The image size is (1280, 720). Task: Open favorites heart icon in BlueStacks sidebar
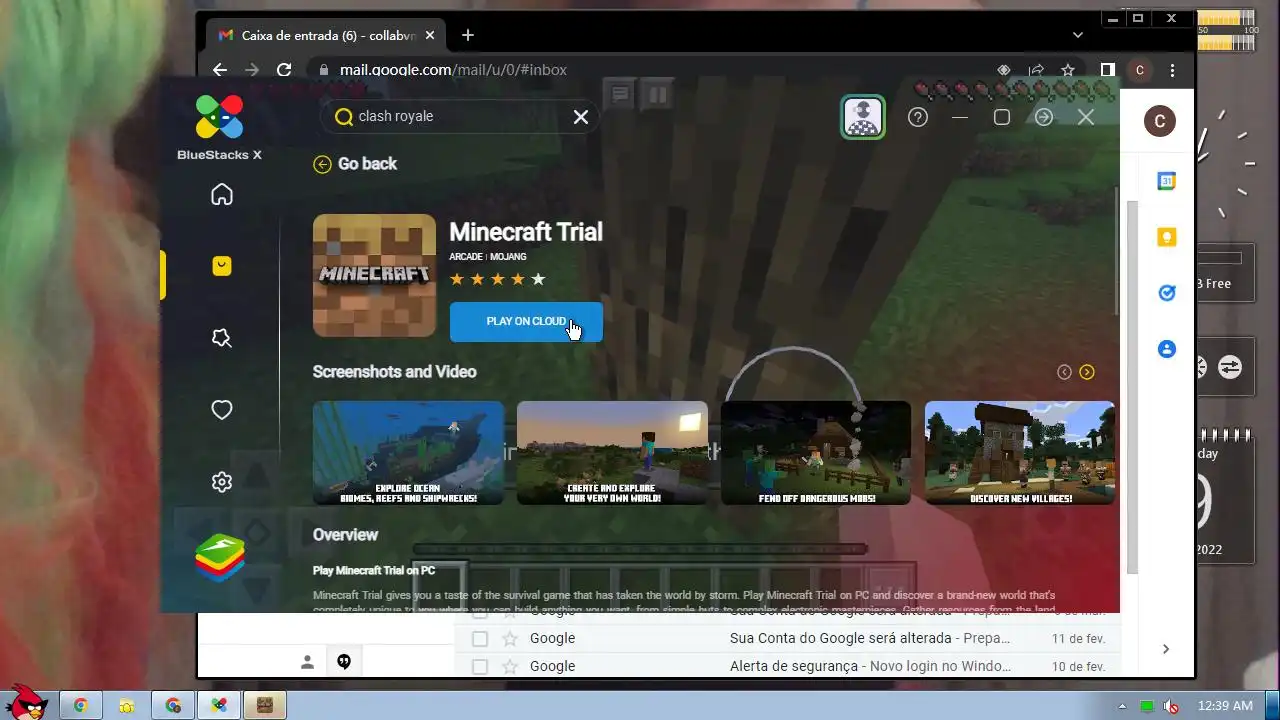click(222, 410)
